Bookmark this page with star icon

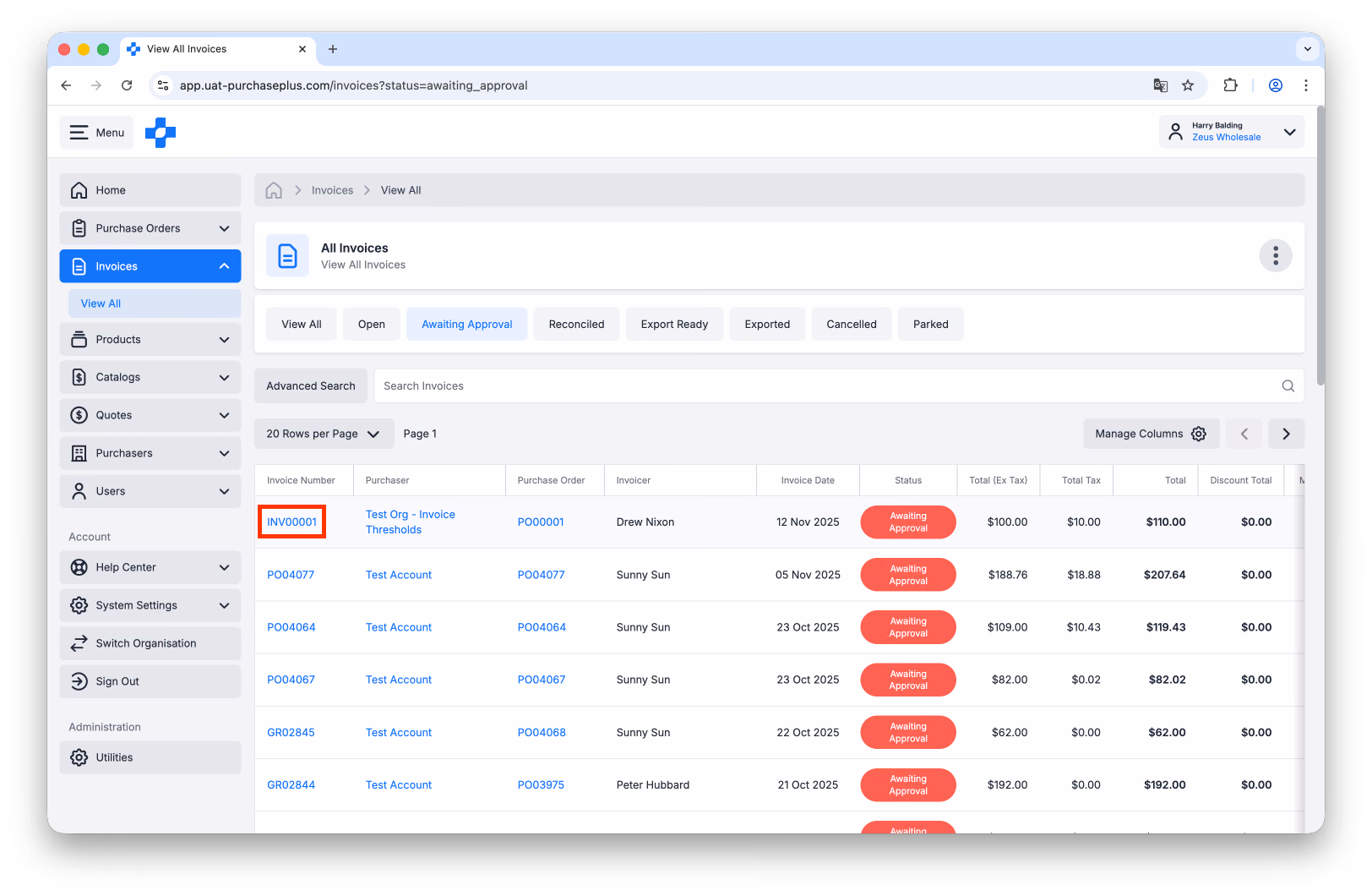pyautogui.click(x=1188, y=85)
